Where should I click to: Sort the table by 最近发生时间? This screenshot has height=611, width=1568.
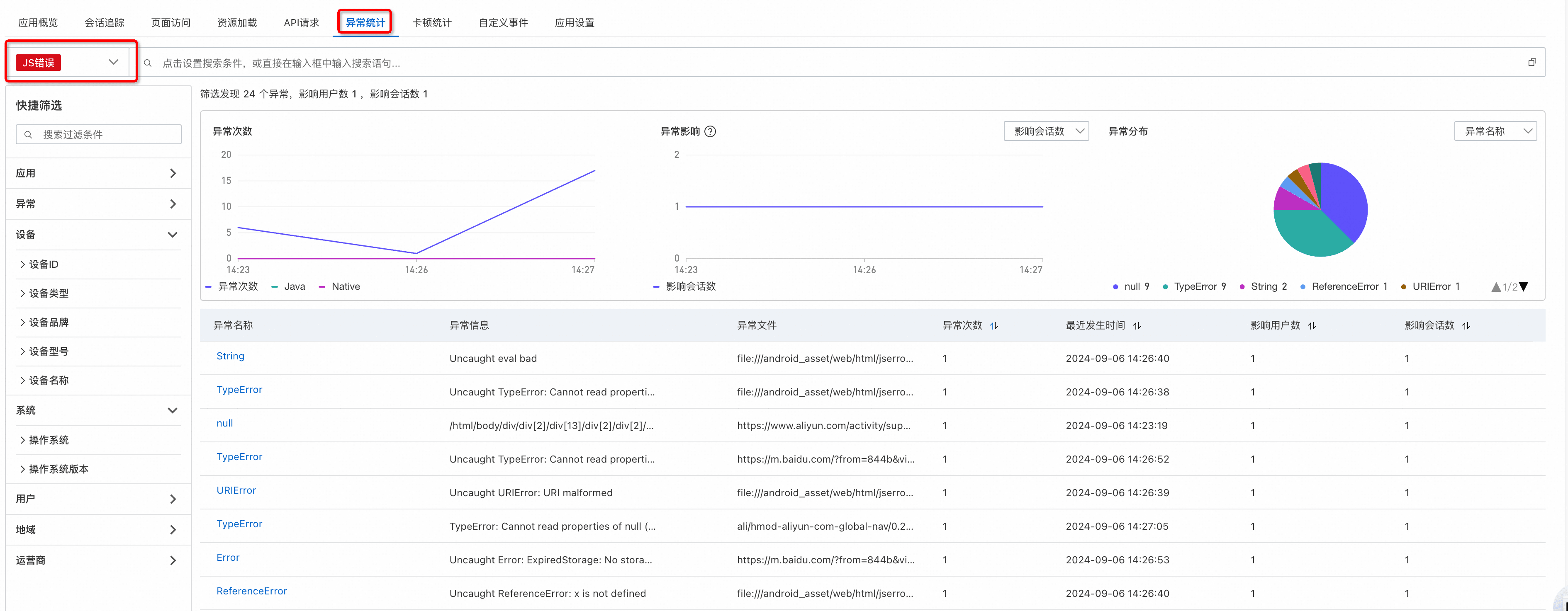point(1137,326)
